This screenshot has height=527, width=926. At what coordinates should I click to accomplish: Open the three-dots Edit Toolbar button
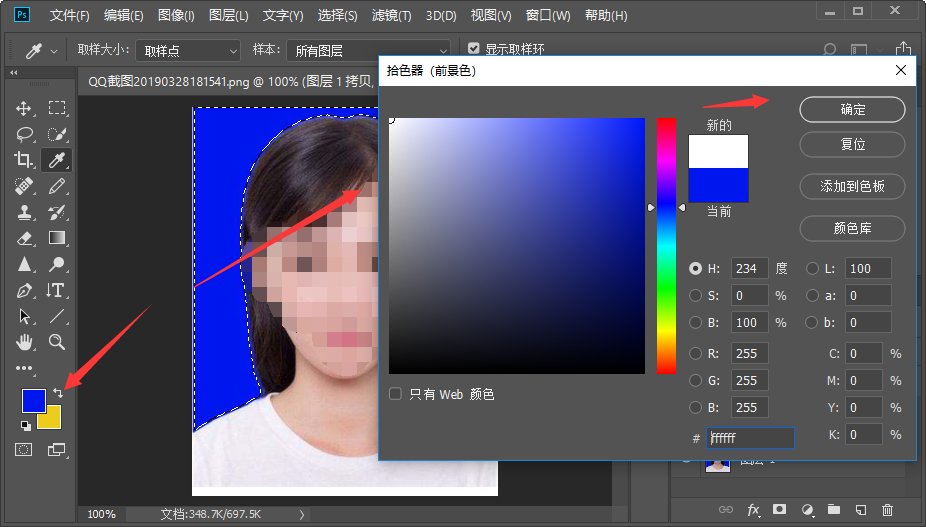click(24, 368)
